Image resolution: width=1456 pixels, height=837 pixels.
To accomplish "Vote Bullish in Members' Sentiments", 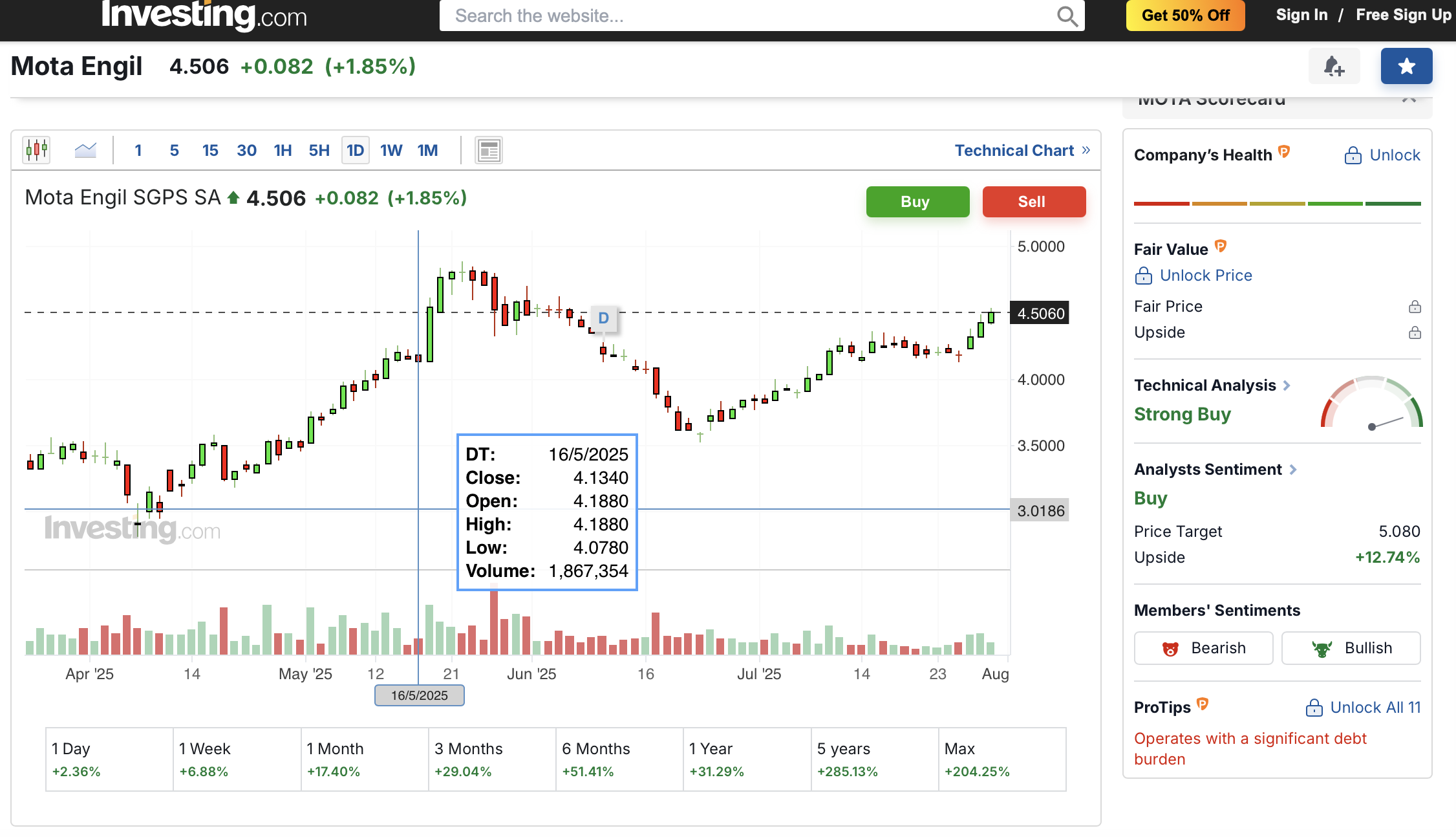I will point(1351,648).
